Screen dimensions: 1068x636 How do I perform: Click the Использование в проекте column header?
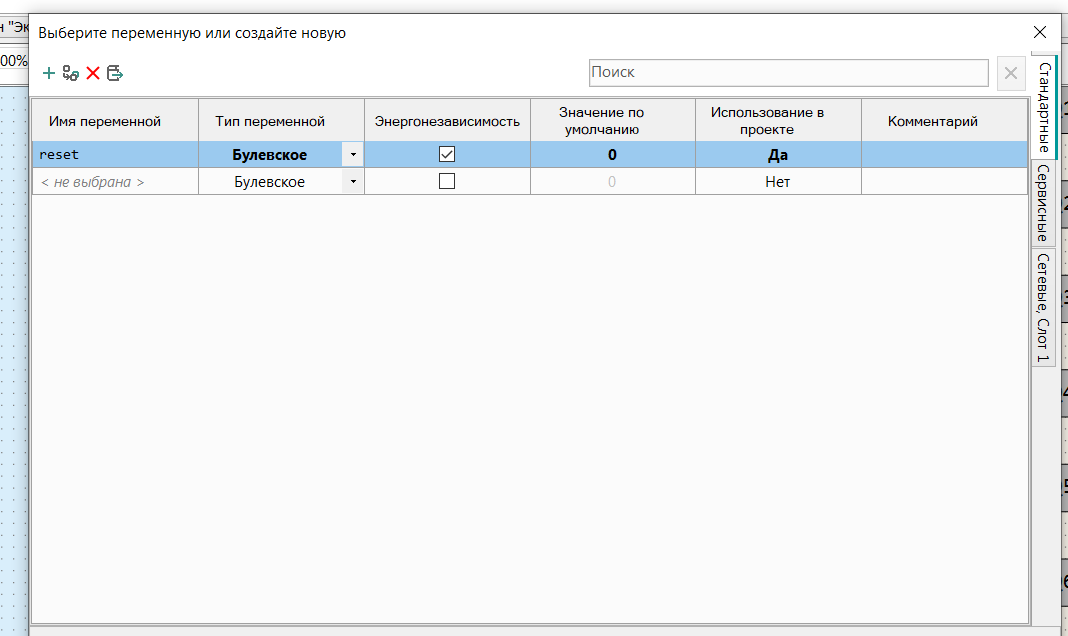click(779, 121)
